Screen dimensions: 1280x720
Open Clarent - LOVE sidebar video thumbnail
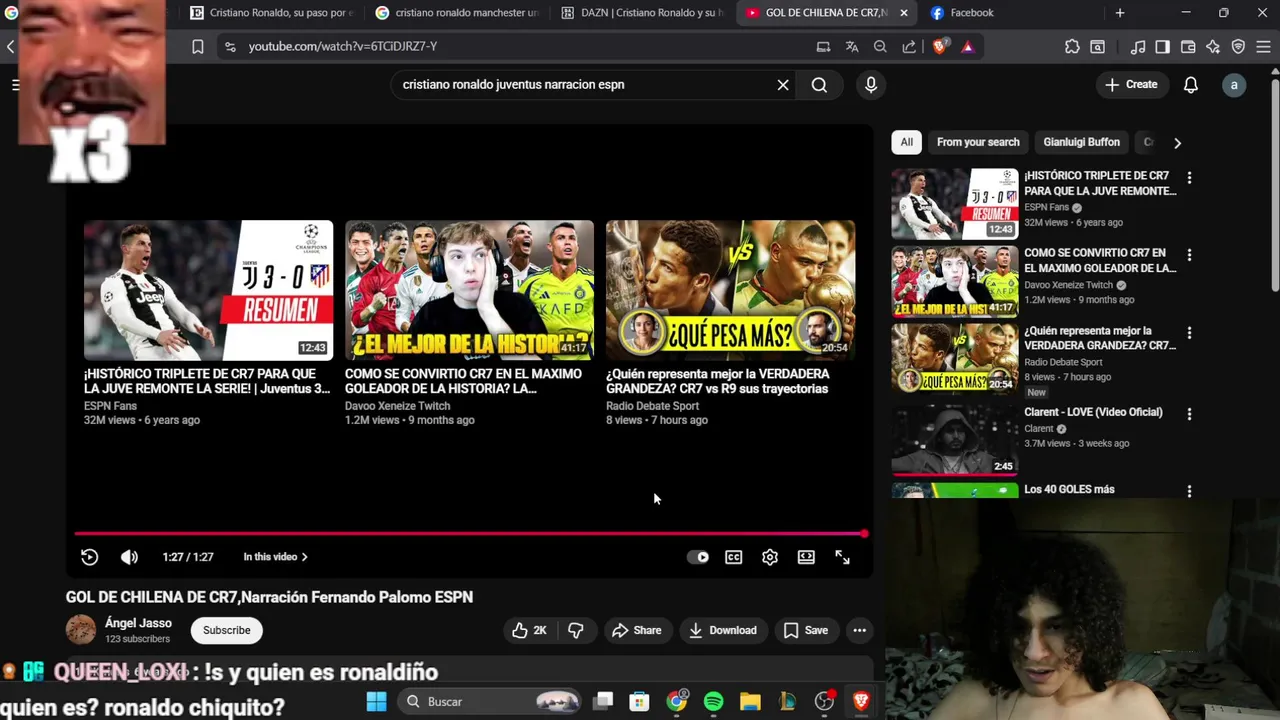(955, 439)
